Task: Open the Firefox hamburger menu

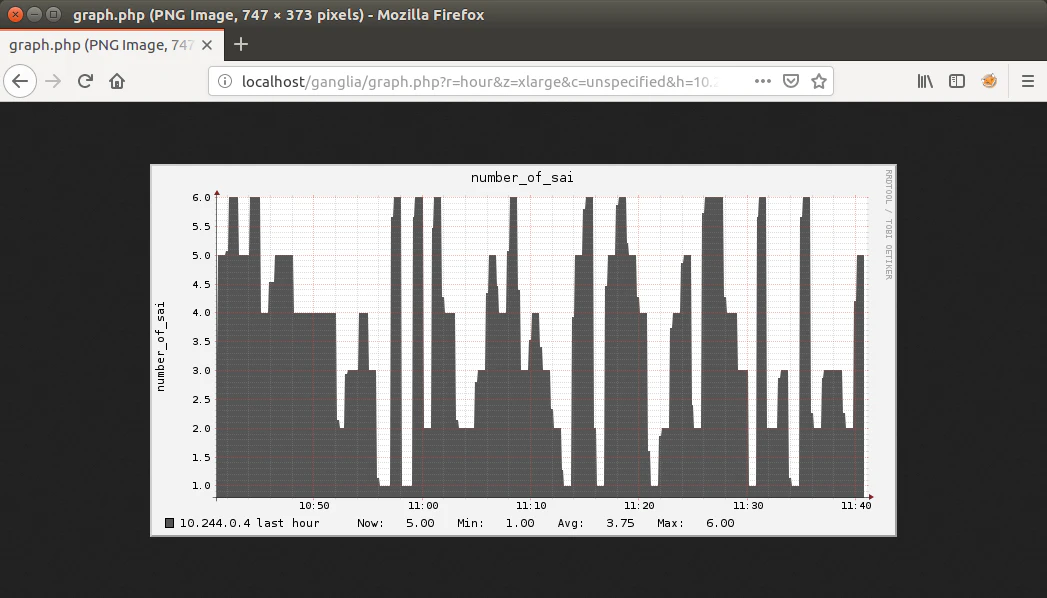Action: (x=1028, y=81)
